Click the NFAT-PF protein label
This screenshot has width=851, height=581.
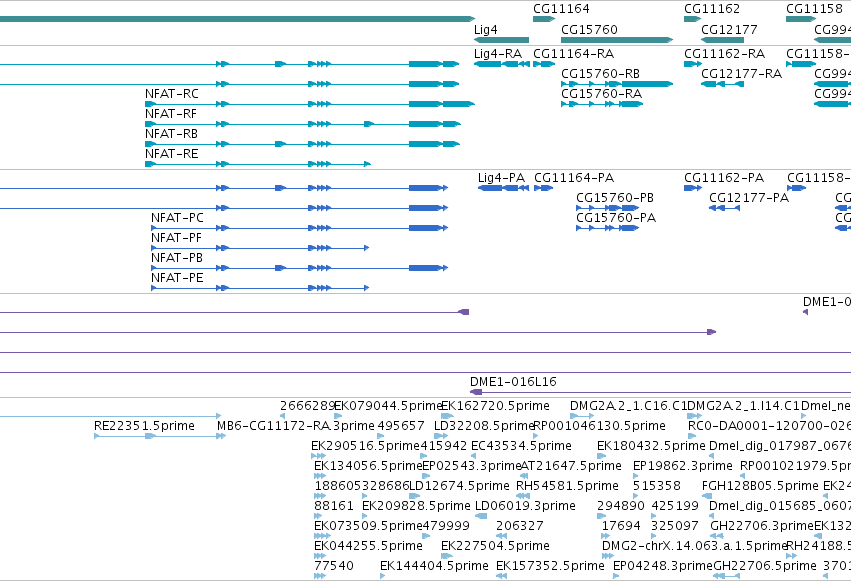[176, 238]
